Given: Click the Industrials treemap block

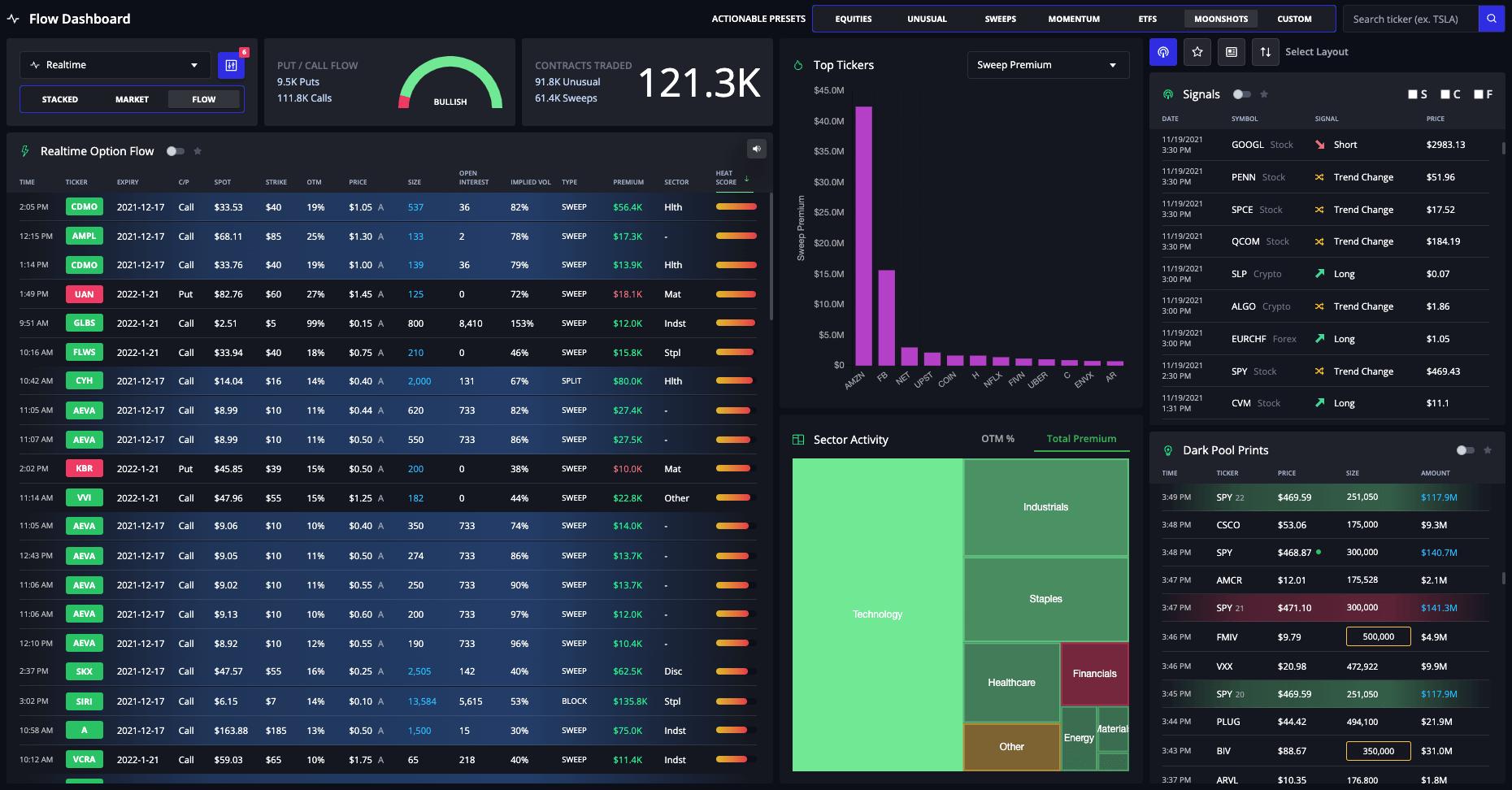Looking at the screenshot, I should tap(1046, 507).
